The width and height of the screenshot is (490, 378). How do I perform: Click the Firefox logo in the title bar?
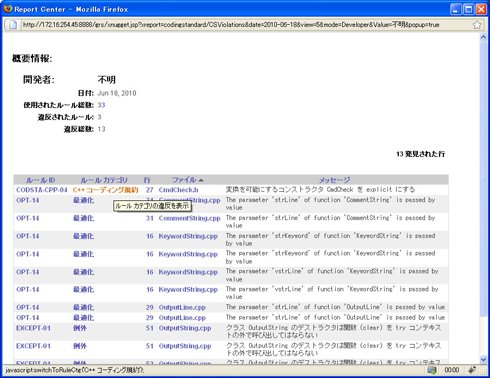(x=7, y=9)
